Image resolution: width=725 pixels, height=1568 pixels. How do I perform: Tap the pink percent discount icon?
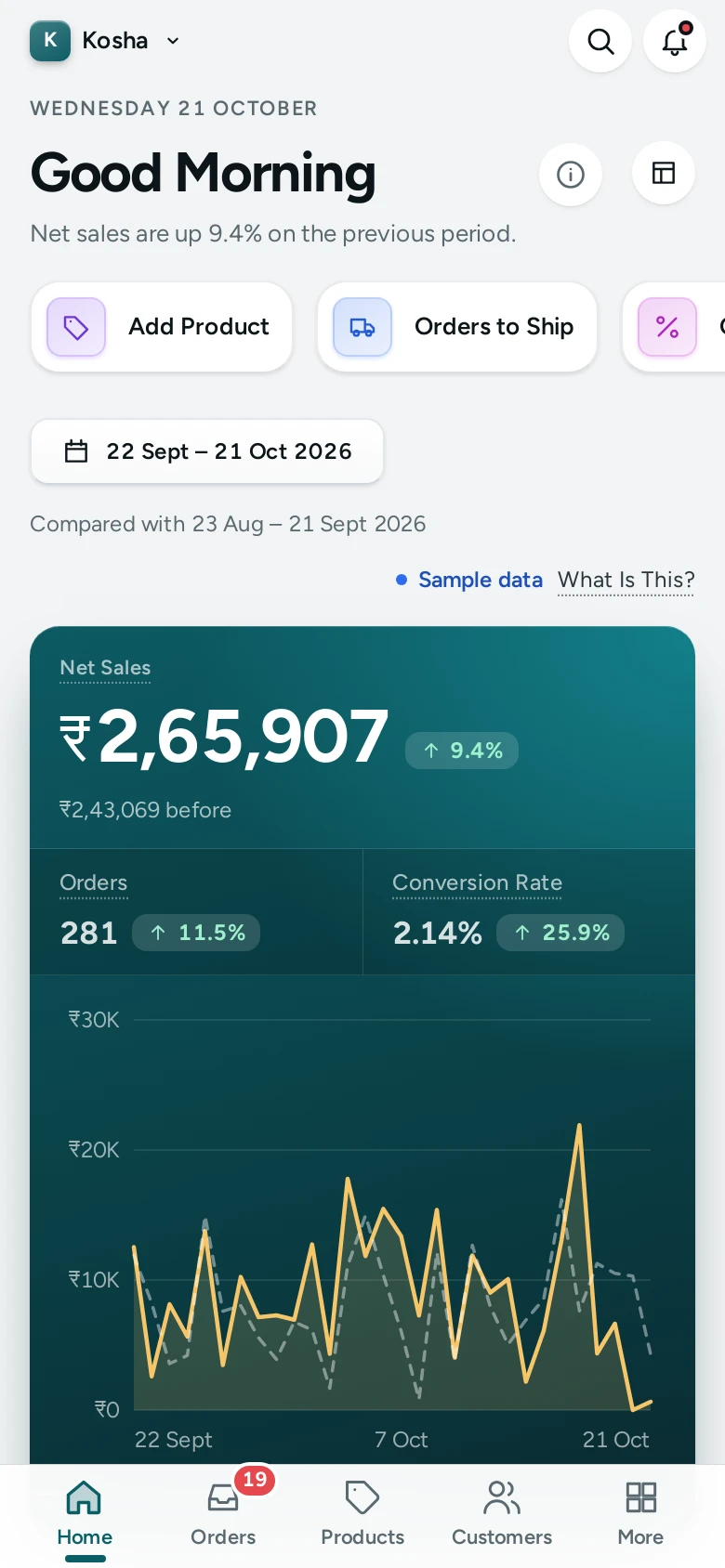(667, 327)
